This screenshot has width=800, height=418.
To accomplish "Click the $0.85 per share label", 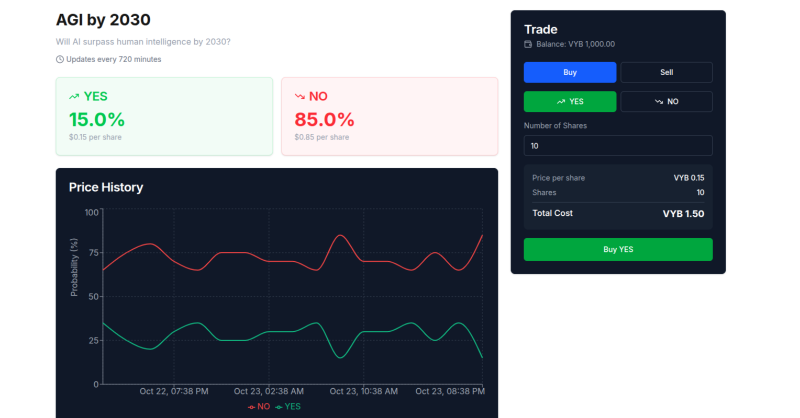I will 322,137.
